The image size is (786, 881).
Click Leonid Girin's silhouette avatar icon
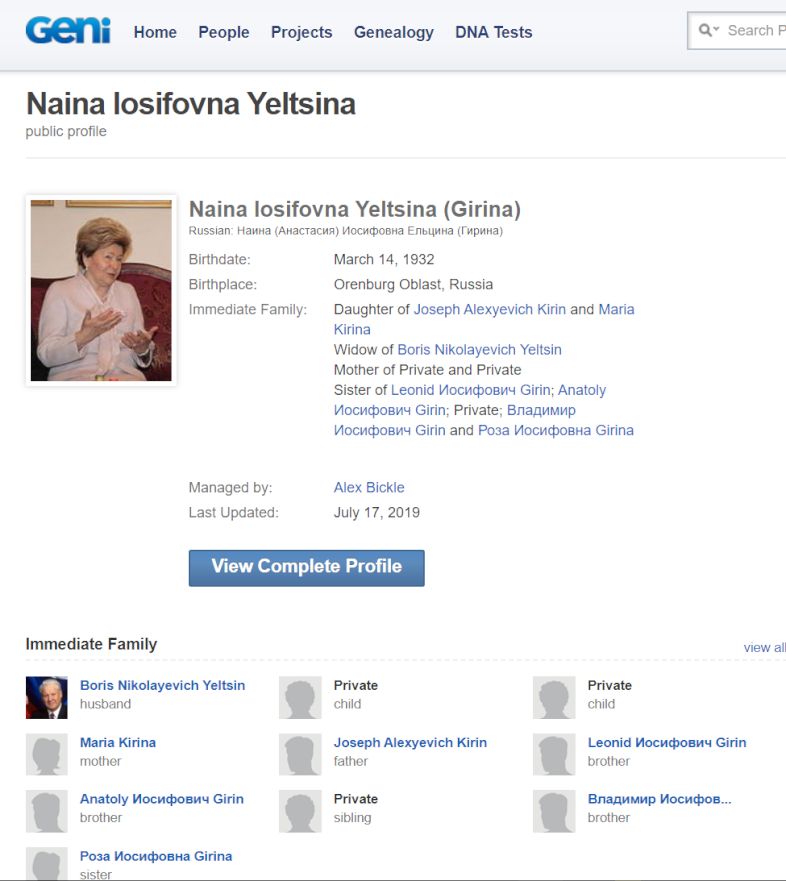pos(554,754)
